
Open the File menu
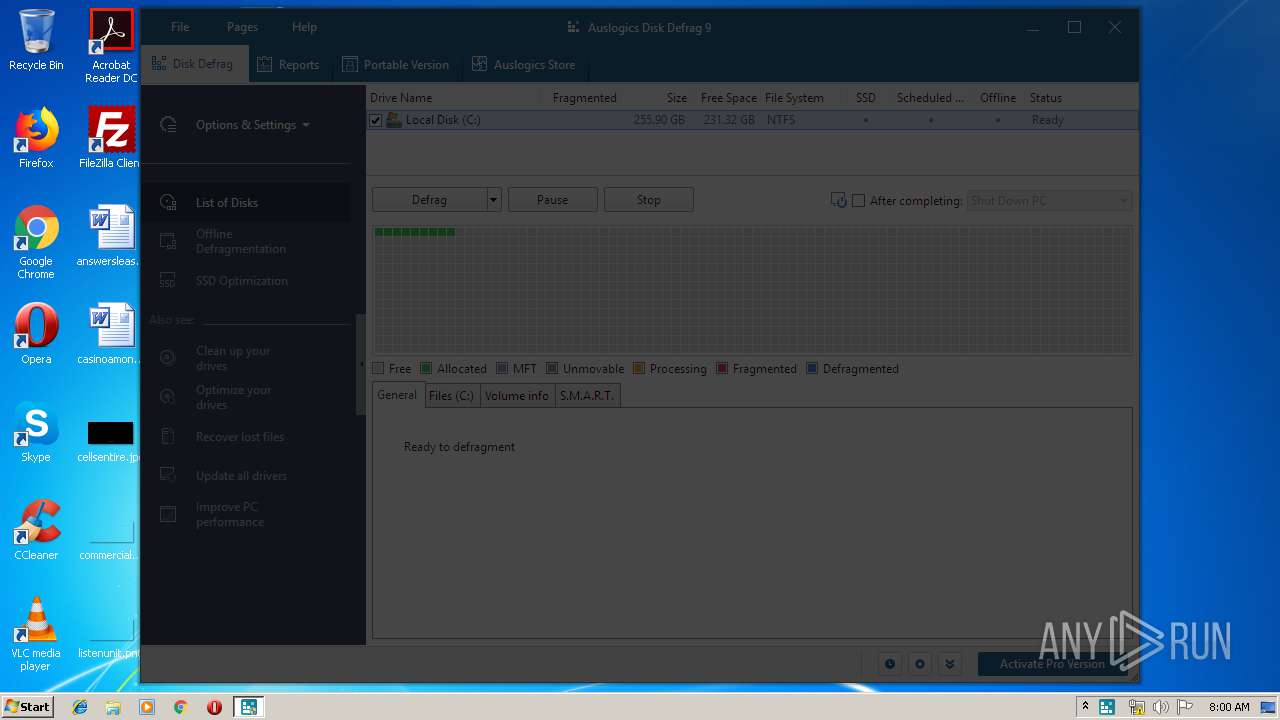coord(180,27)
